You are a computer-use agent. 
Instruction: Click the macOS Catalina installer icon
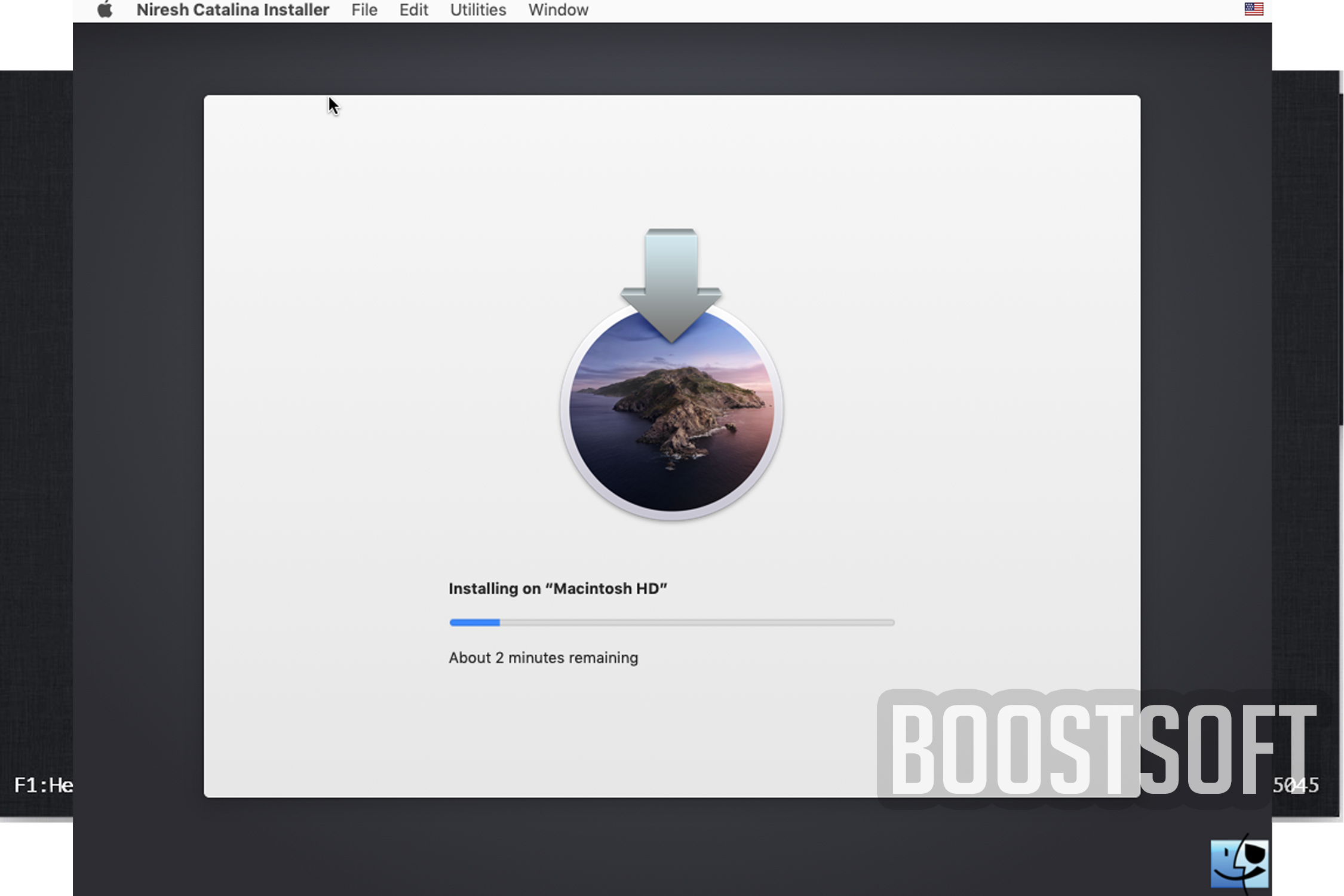(671, 375)
